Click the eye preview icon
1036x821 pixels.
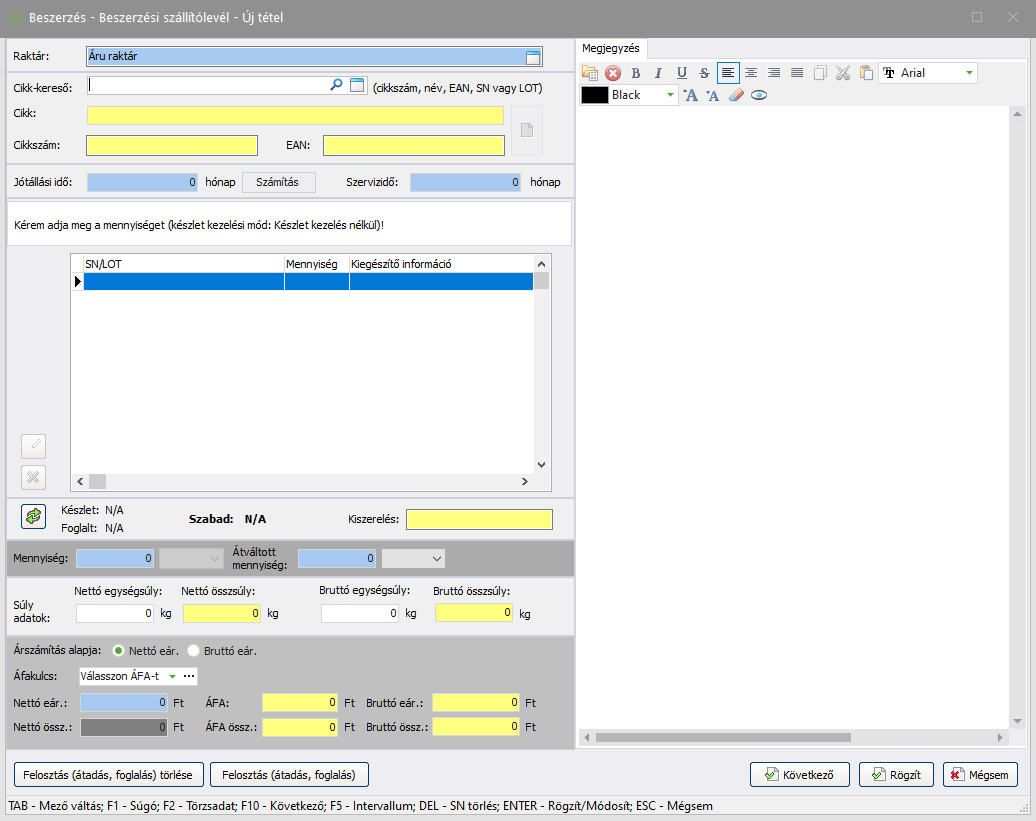pyautogui.click(x=759, y=95)
